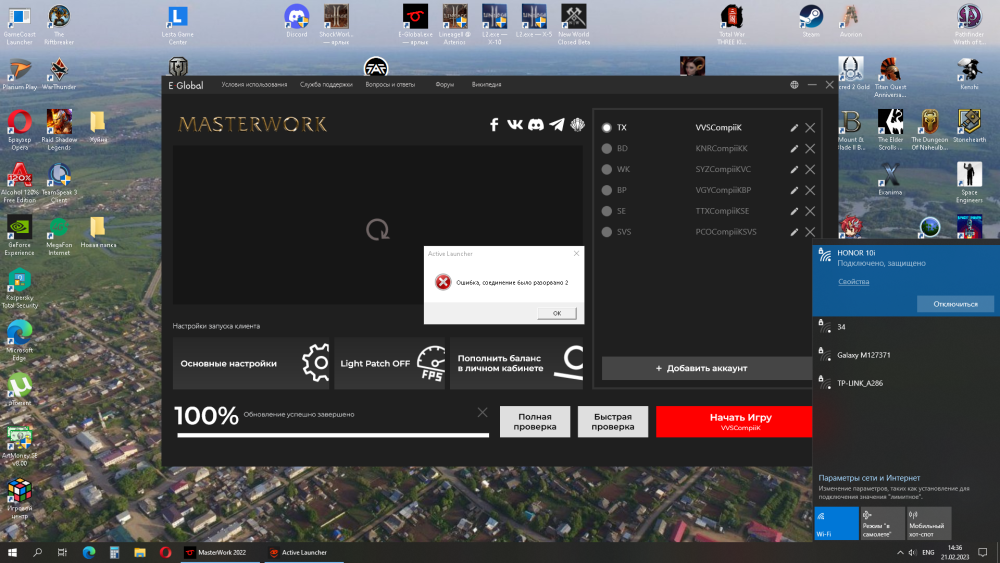Open the 'Условия использования' menu item

[x=254, y=85]
